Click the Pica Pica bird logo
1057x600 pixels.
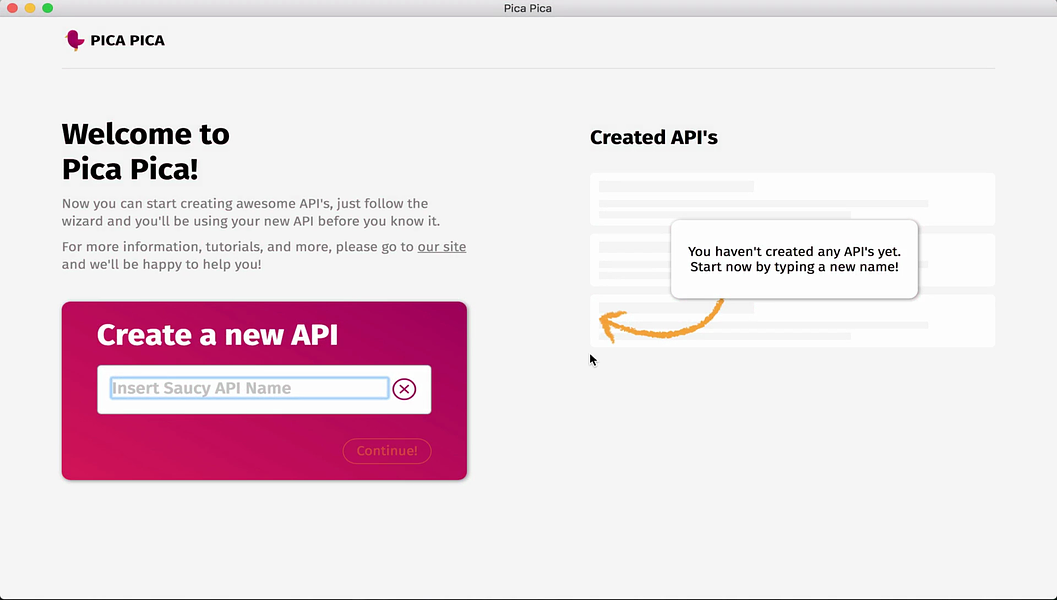(x=74, y=40)
